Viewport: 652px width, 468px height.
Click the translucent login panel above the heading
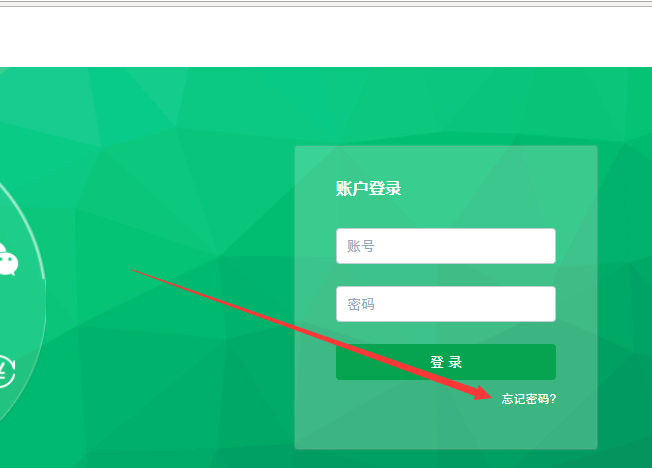point(446,163)
